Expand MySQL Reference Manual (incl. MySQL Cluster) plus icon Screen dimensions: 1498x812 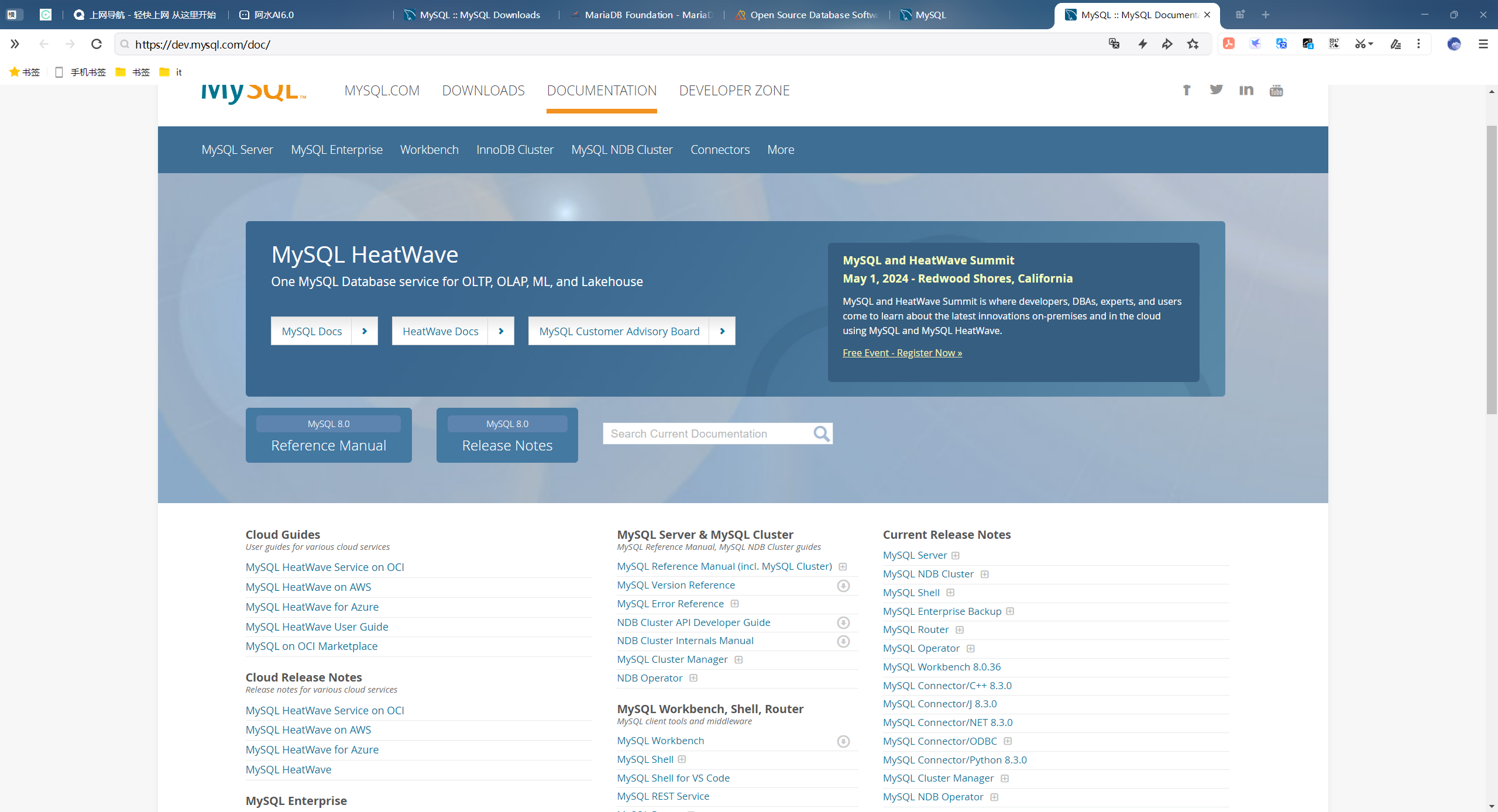(x=843, y=566)
